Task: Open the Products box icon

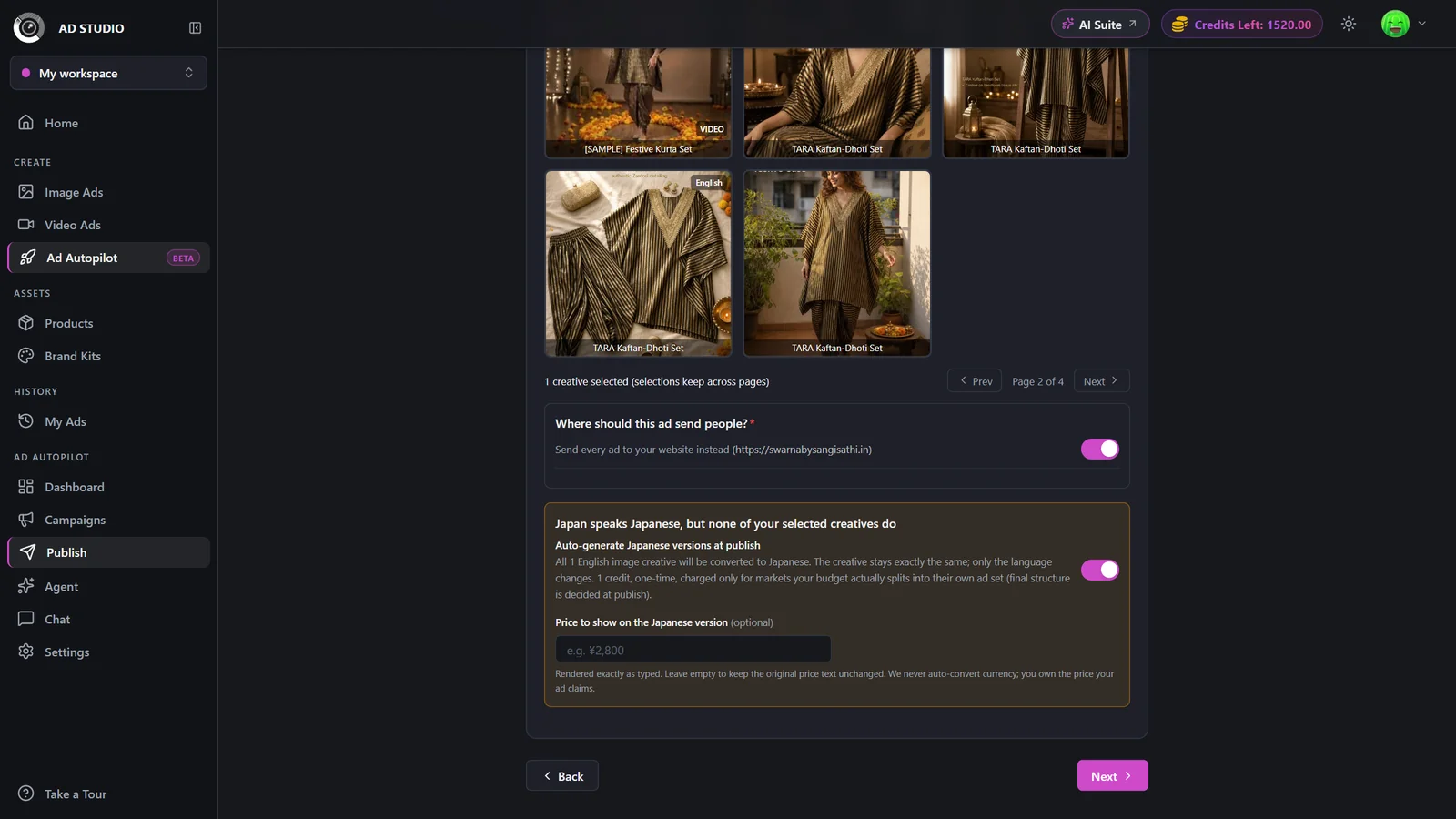Action: (26, 323)
